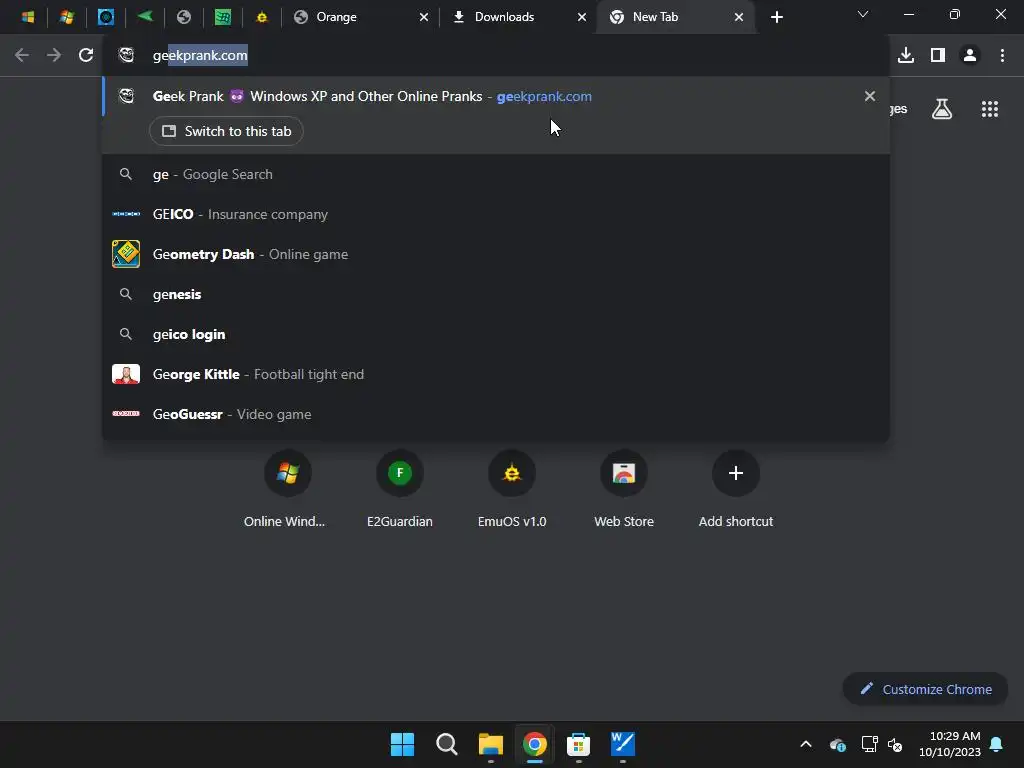Image resolution: width=1024 pixels, height=768 pixels.
Task: Open the notifications bell
Action: coord(997,744)
